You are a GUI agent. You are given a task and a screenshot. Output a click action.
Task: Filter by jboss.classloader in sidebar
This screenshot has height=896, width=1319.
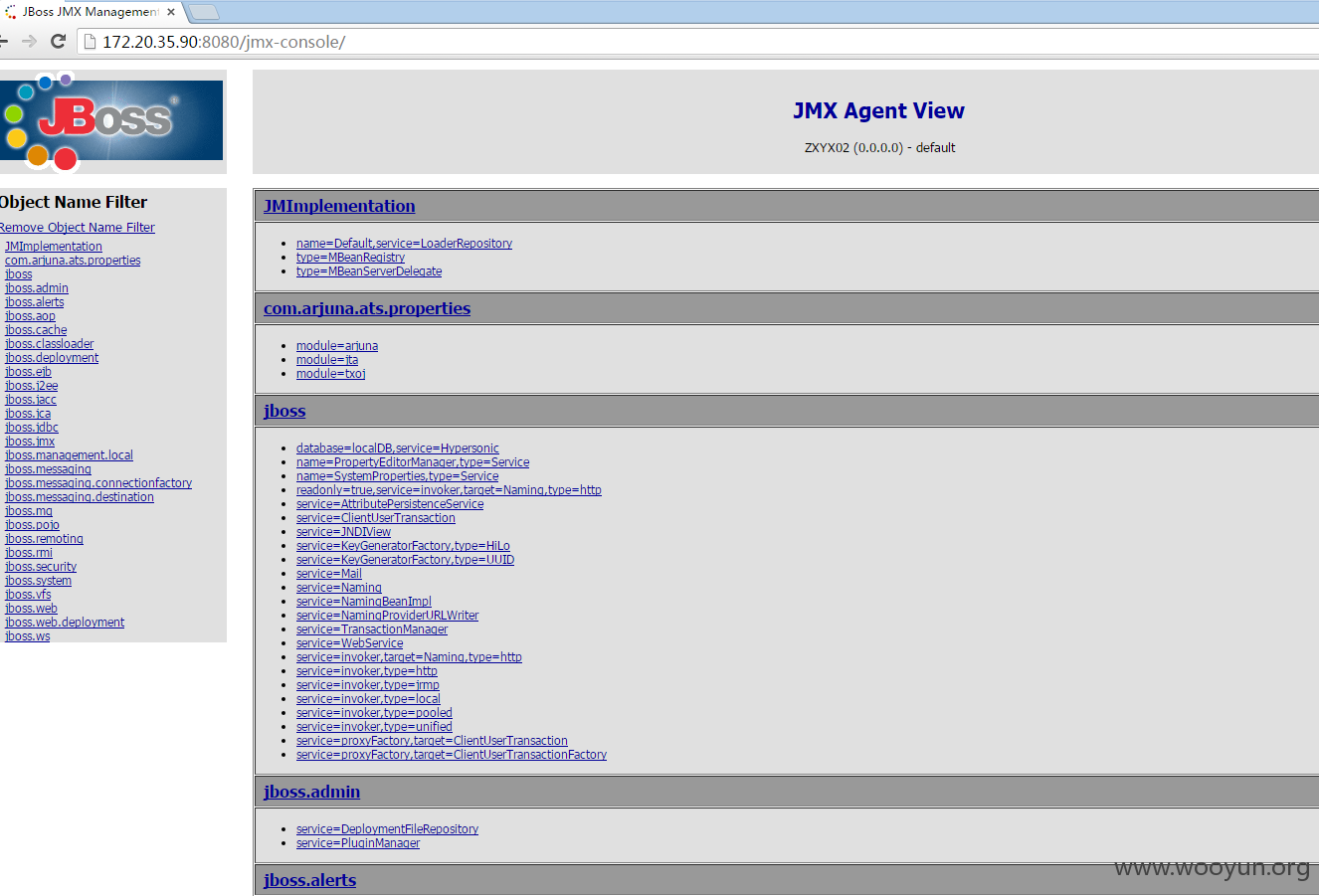pyautogui.click(x=49, y=344)
